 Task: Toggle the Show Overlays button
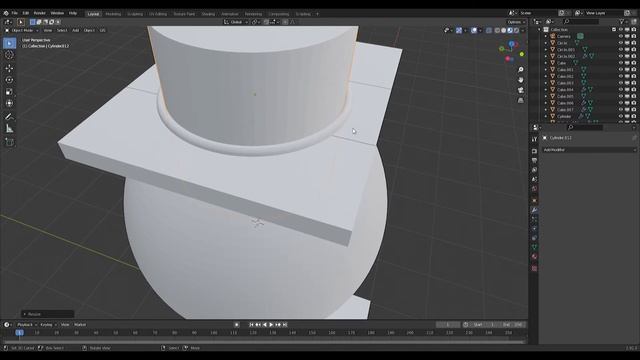tap(474, 30)
